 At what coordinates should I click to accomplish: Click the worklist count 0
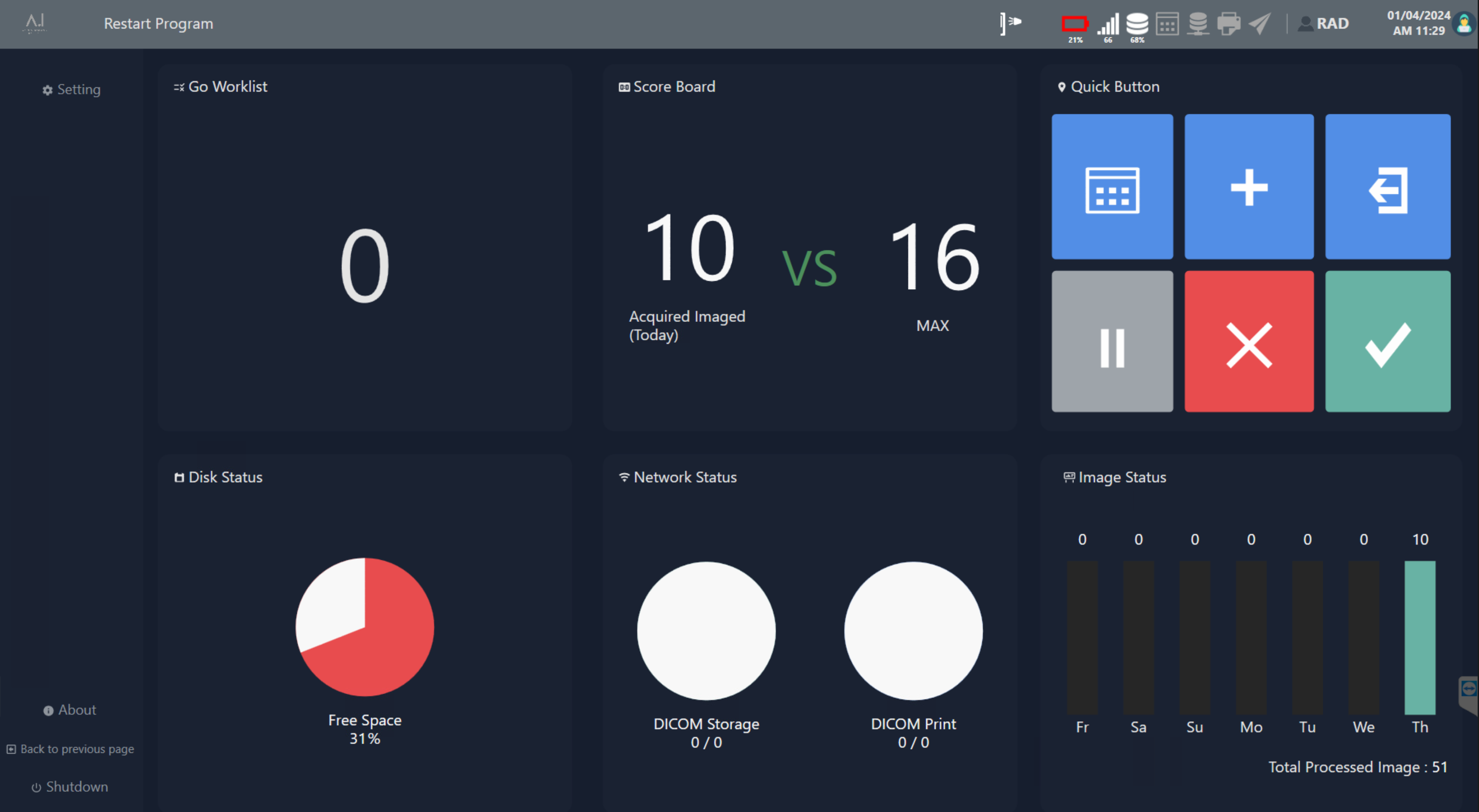coord(364,265)
